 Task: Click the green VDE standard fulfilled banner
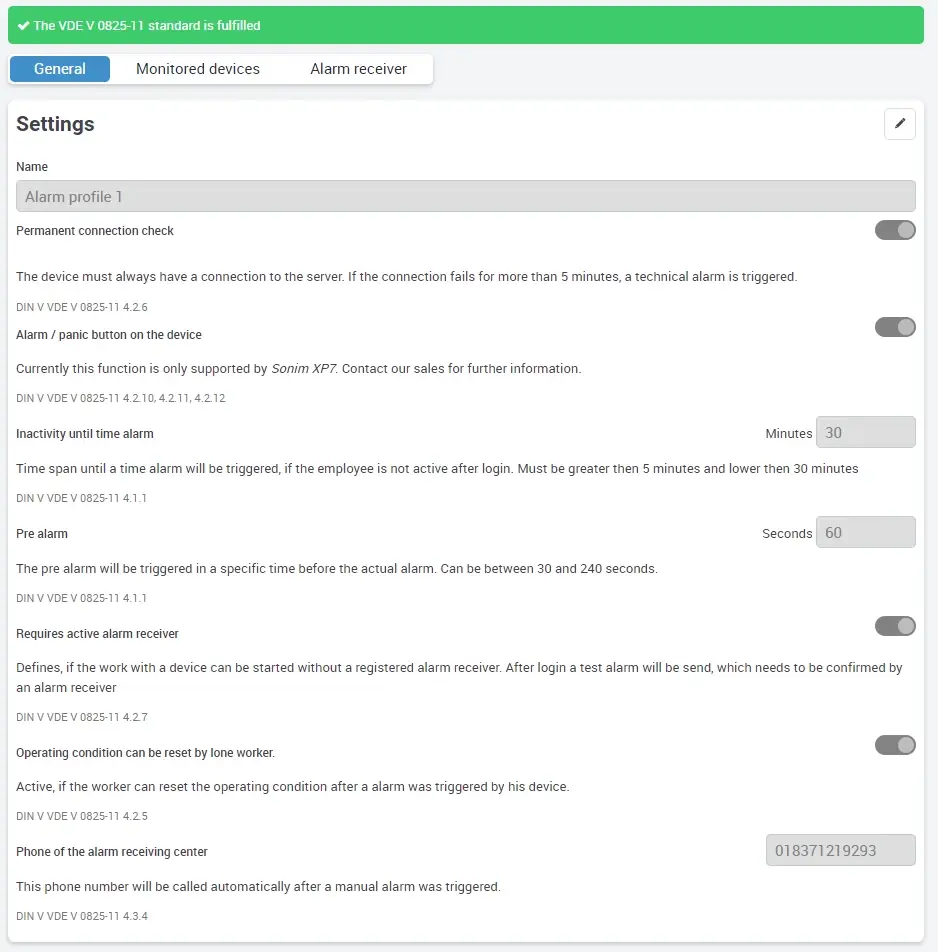coord(469,23)
